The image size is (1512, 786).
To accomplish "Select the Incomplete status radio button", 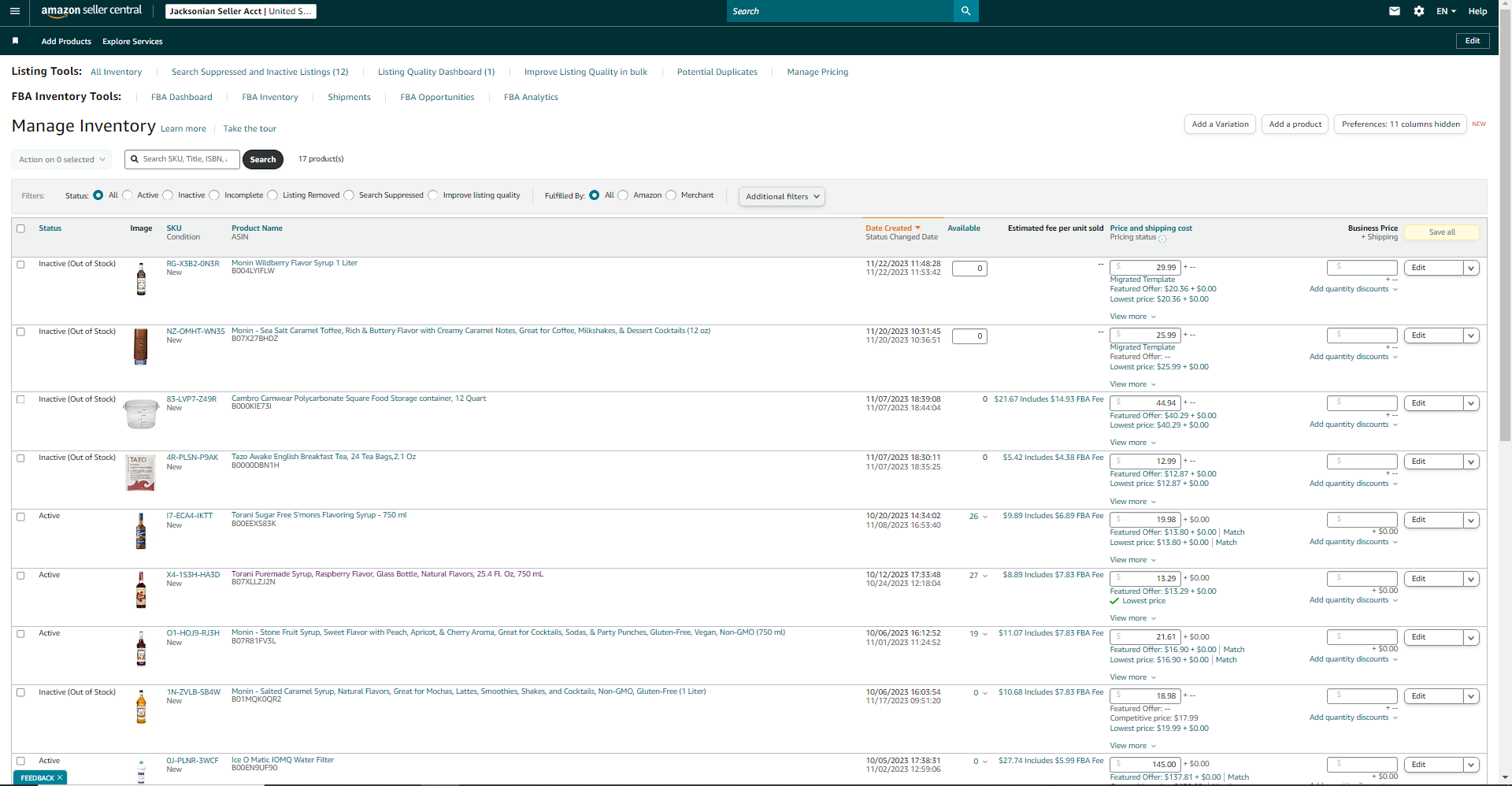I will pos(214,195).
